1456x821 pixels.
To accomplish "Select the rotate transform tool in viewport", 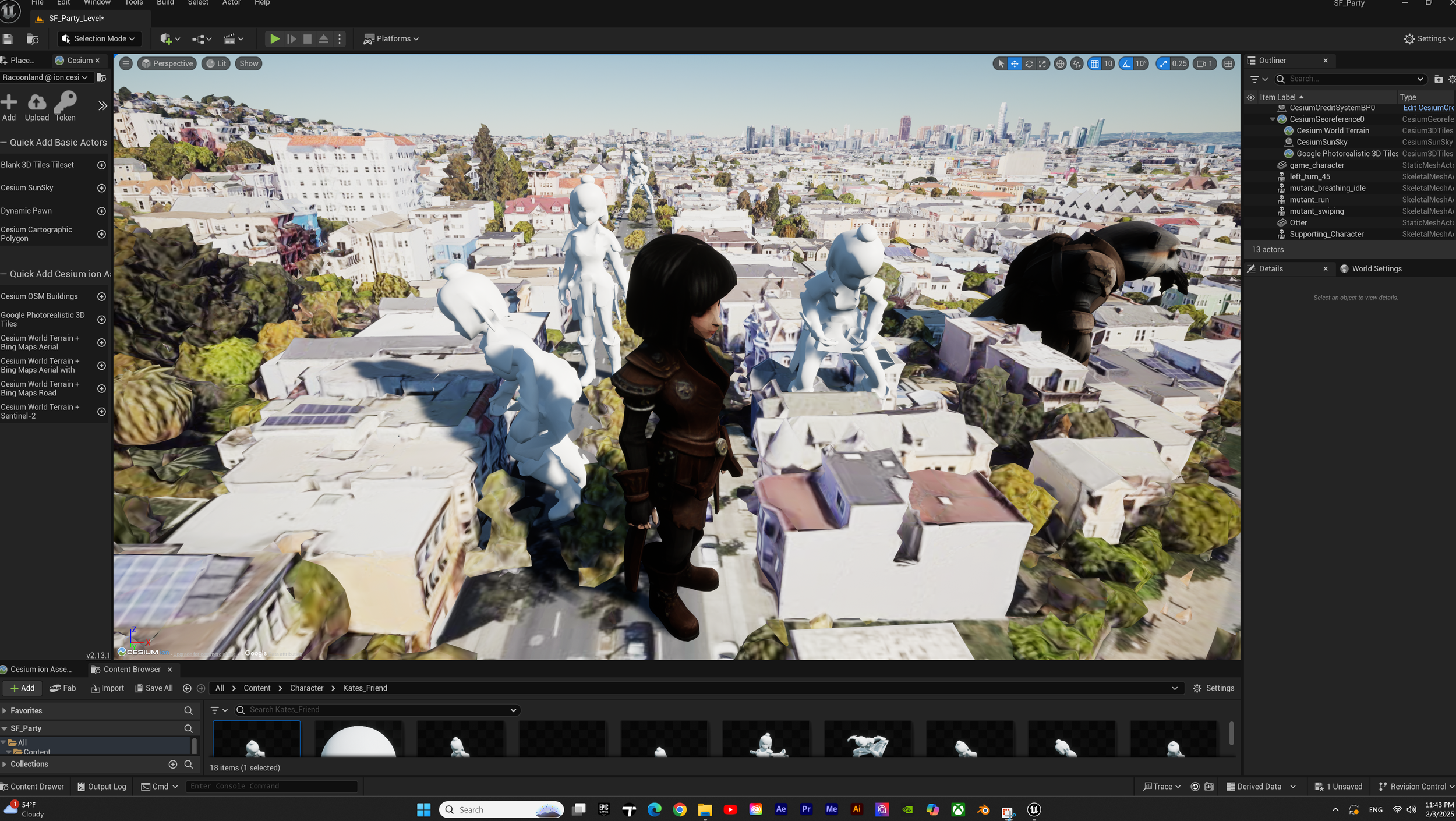I will (x=1029, y=64).
